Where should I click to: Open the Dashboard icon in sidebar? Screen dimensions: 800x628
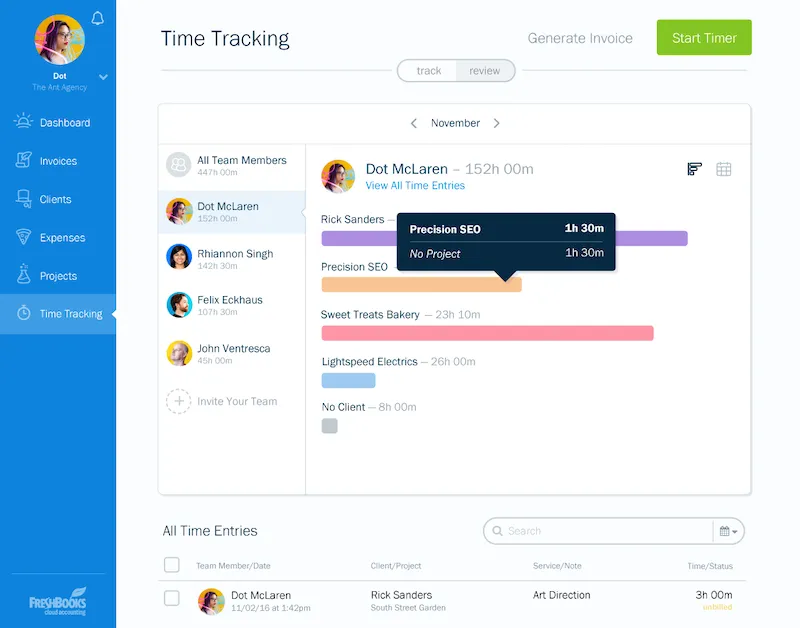point(24,122)
